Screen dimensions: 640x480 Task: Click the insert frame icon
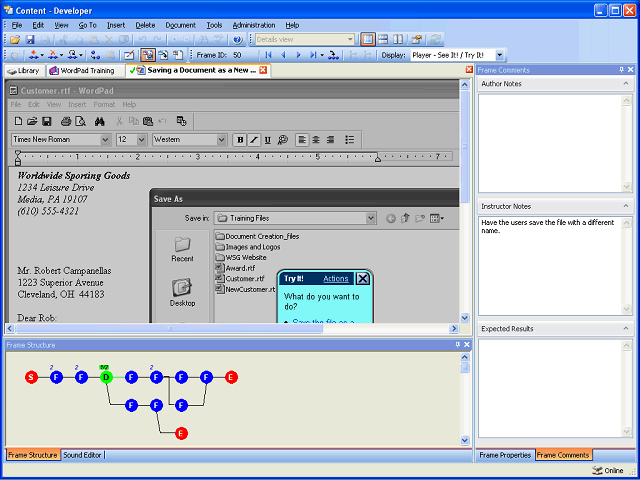point(33,55)
